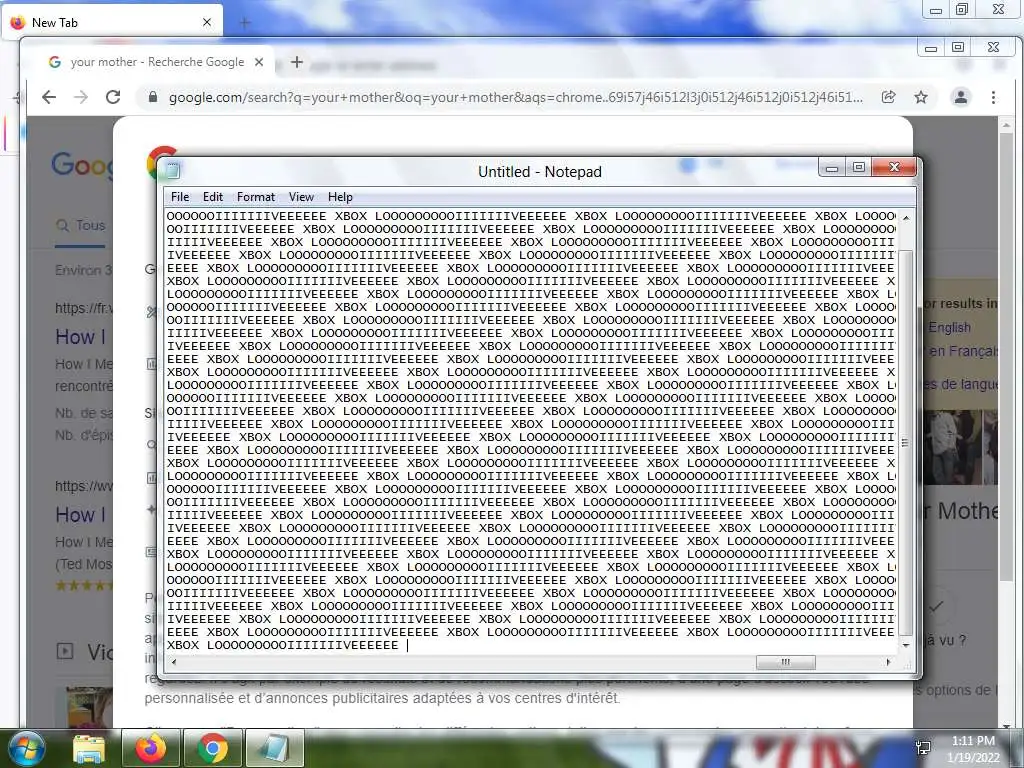Open the Chrome profile avatar

(x=961, y=97)
